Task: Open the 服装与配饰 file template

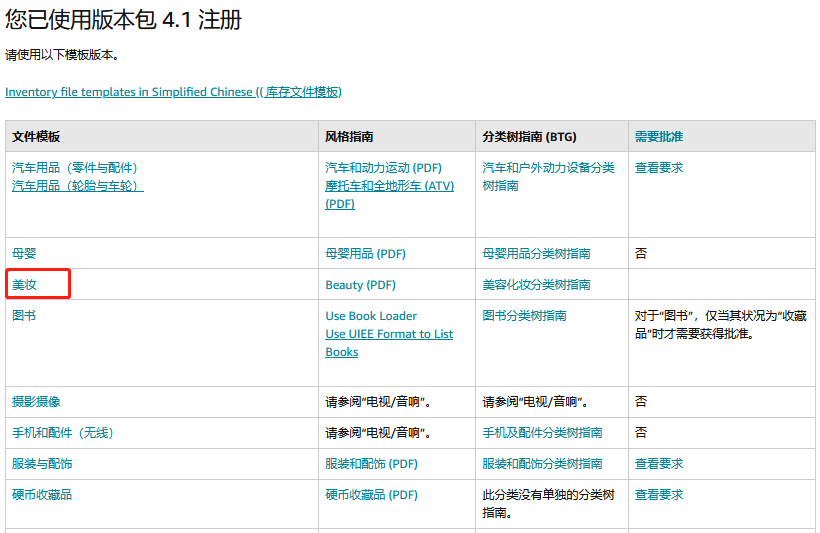Action: pos(42,463)
